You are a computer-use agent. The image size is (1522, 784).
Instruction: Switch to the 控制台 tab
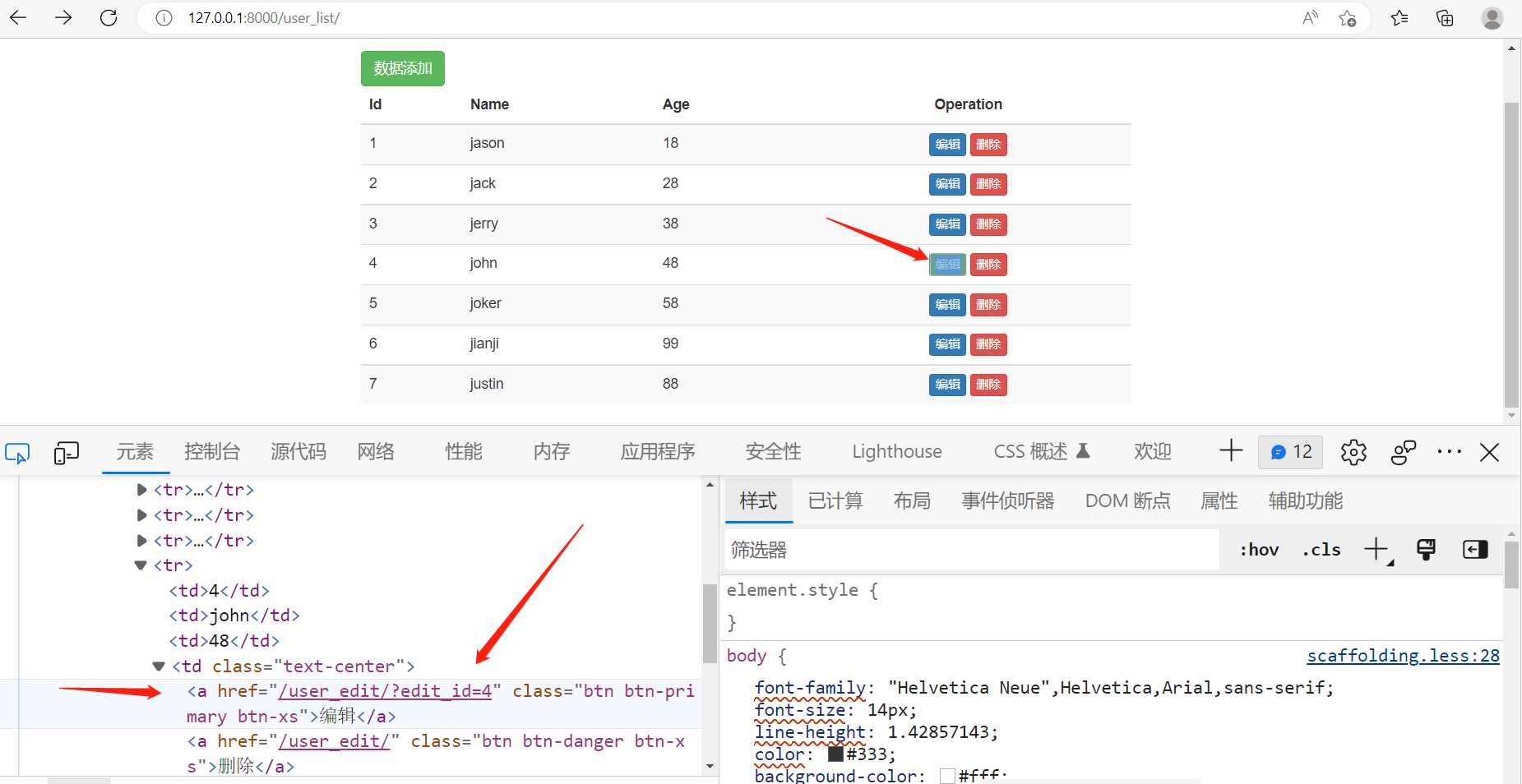click(x=212, y=452)
